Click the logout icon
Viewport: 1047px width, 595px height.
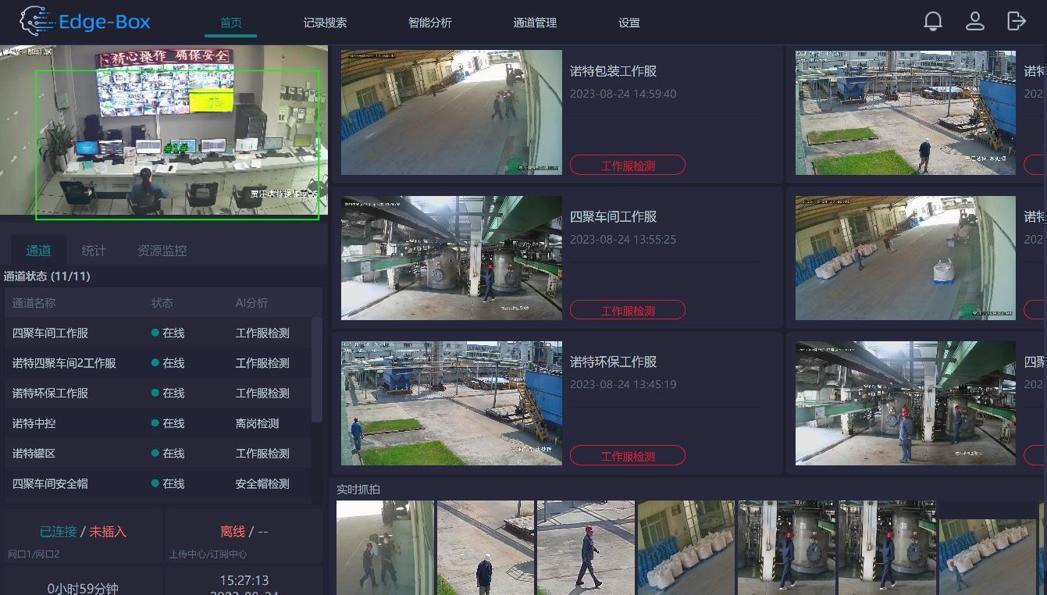tap(1016, 21)
